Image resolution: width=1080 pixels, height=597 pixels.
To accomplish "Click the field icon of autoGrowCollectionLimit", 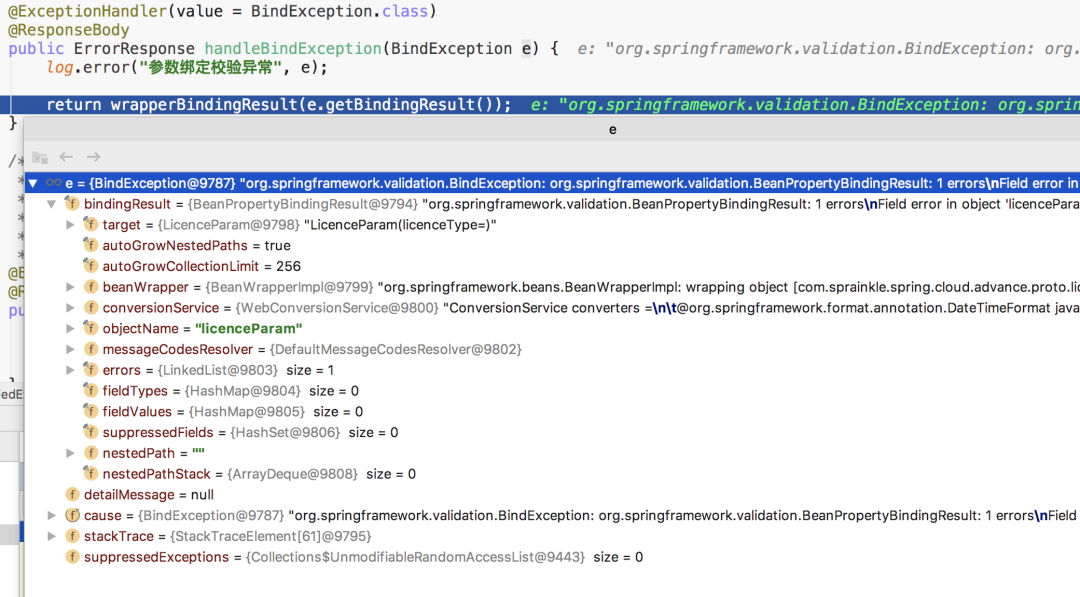I will (x=90, y=266).
